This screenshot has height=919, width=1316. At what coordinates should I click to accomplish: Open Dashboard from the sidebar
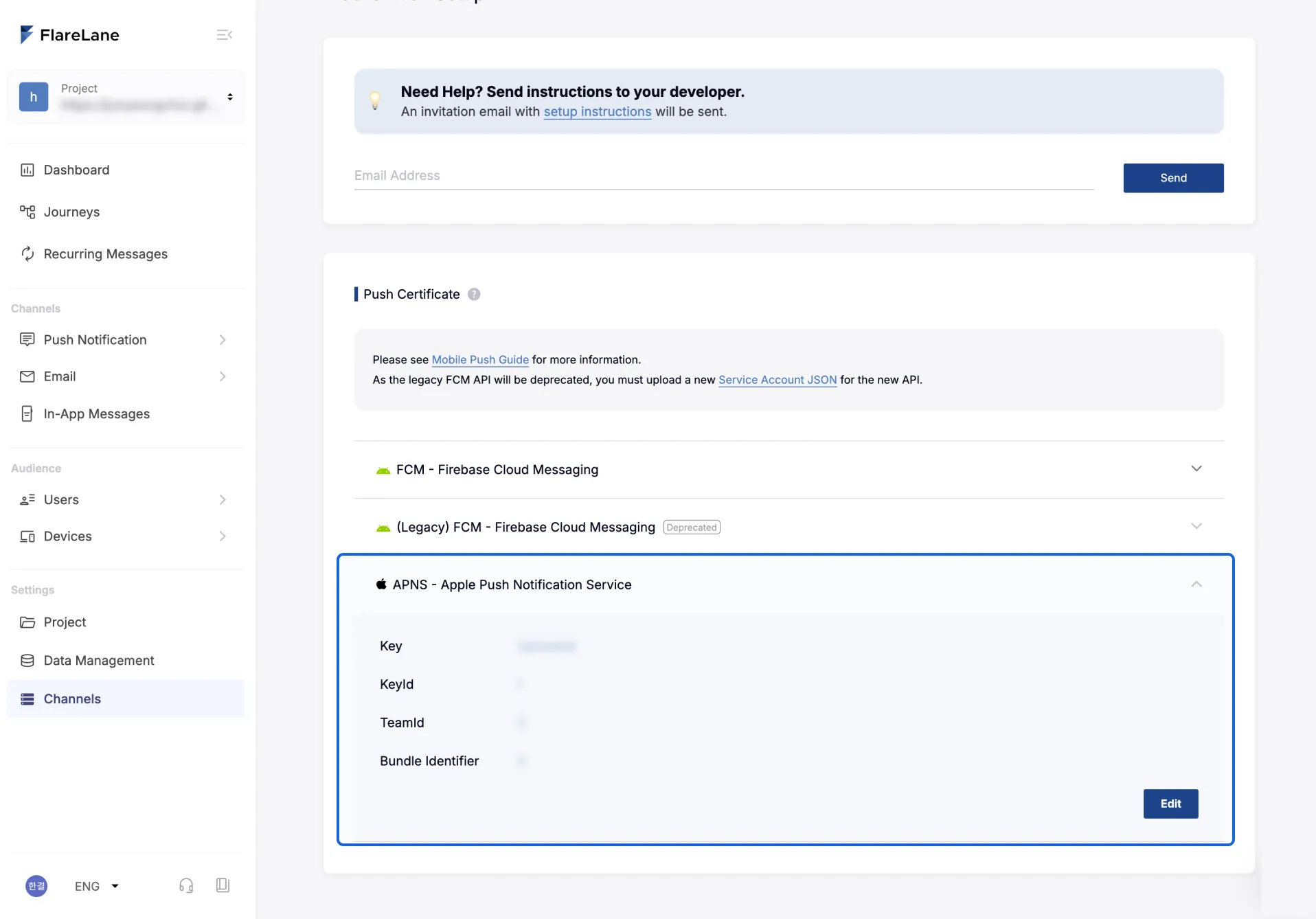click(x=76, y=170)
